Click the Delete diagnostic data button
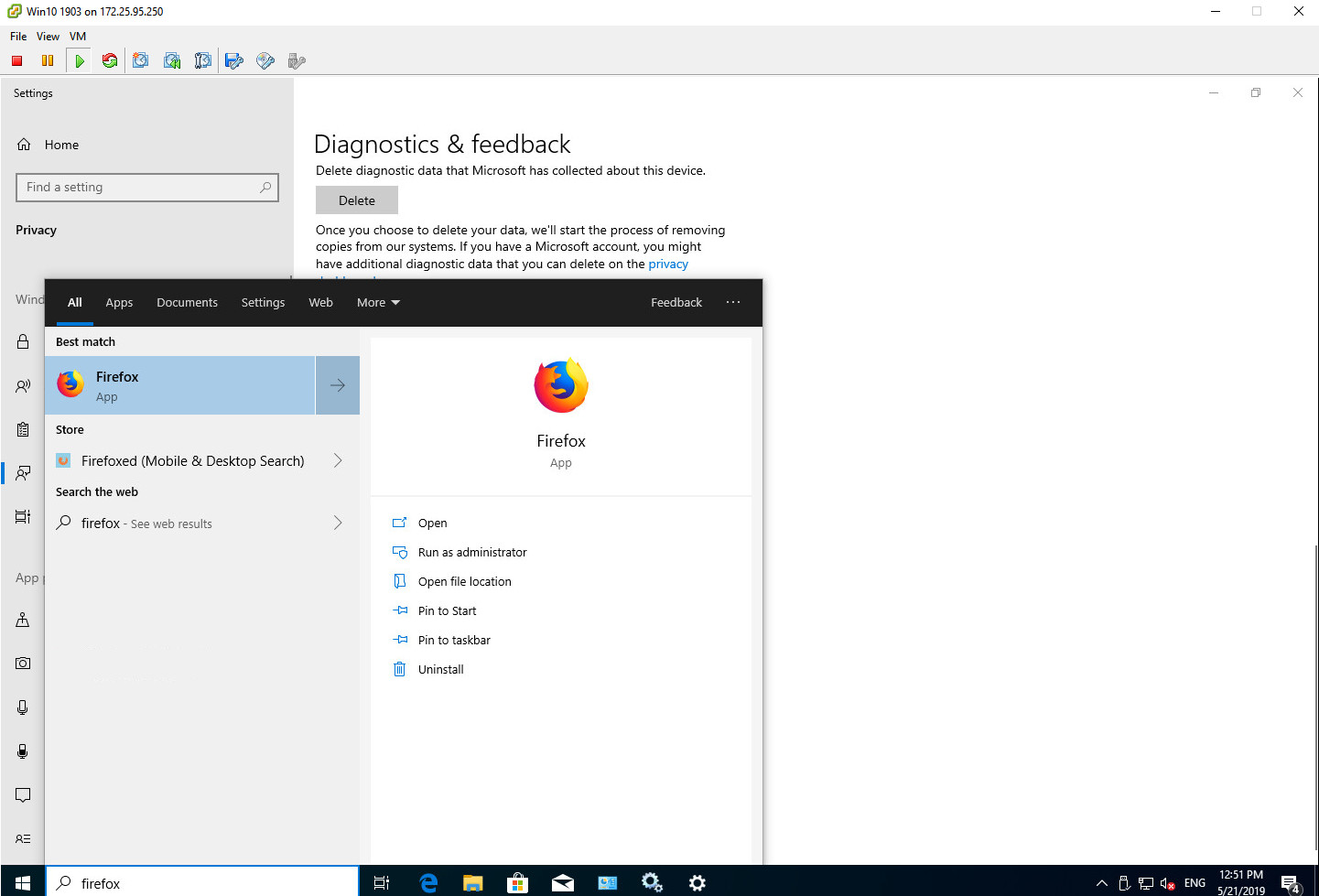Viewport: 1319px width, 896px height. [357, 200]
